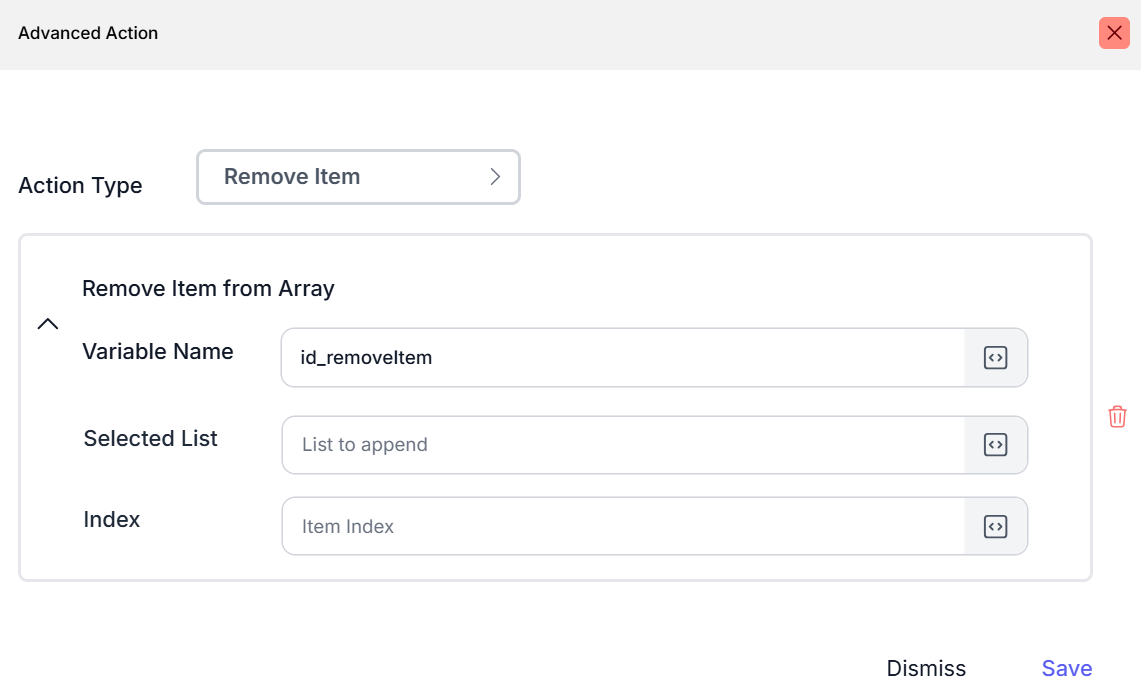Screen dimensions: 1141x688
Task: Click the arrow chevron inside Remove Item dropdown
Action: point(494,177)
